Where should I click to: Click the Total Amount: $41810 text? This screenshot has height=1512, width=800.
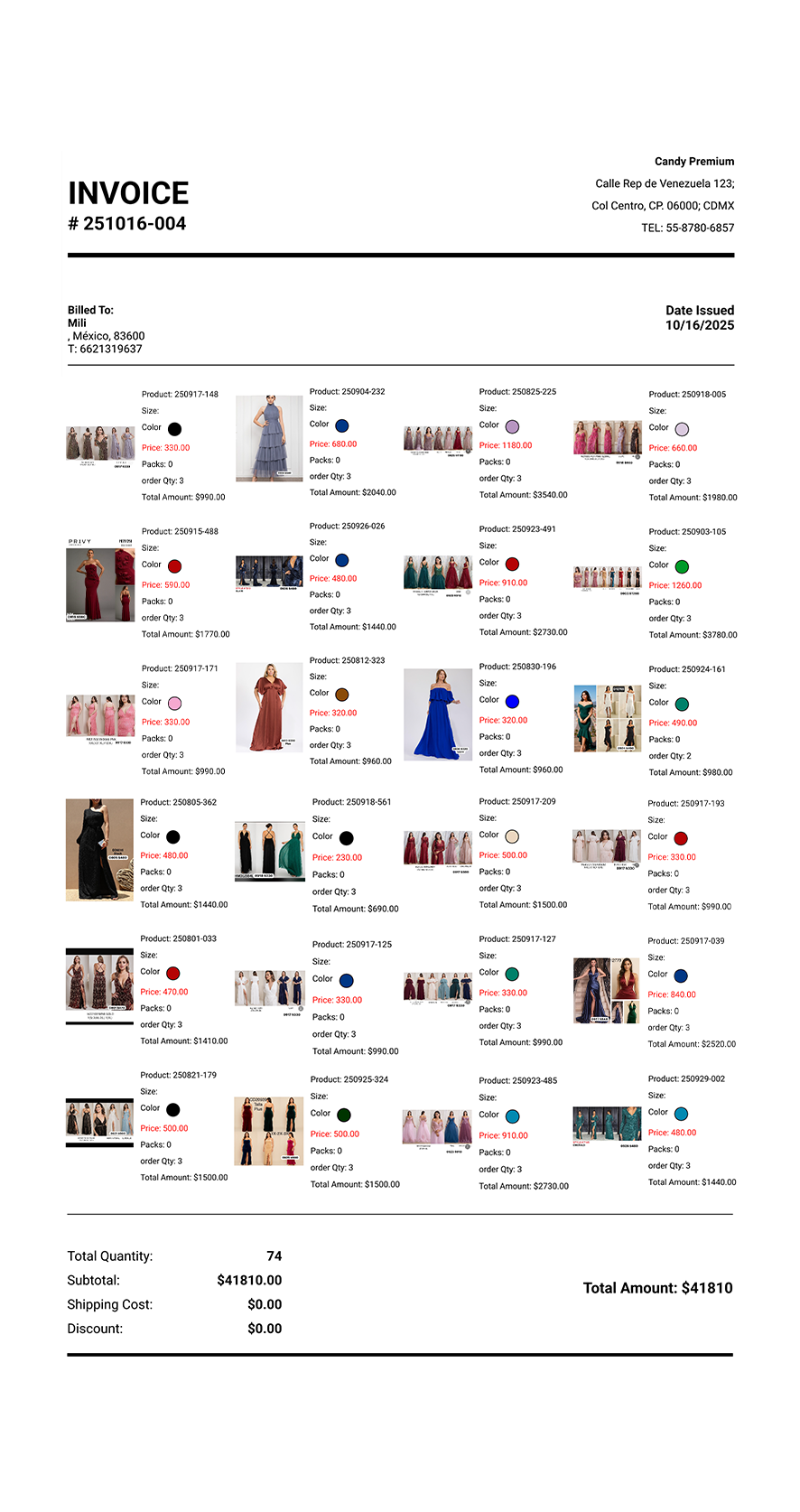pos(657,1288)
